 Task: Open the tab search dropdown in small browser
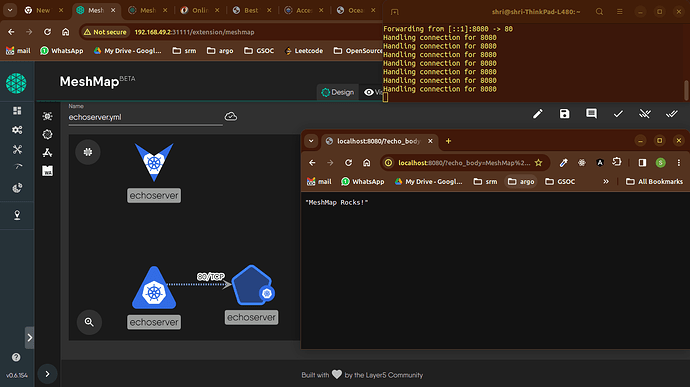(311, 141)
